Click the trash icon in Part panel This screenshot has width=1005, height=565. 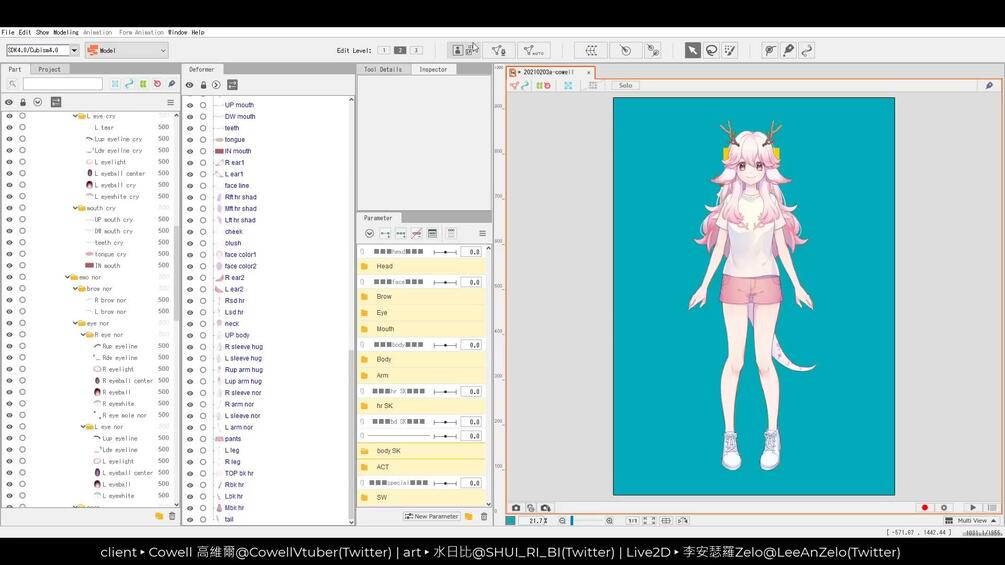pyautogui.click(x=172, y=516)
